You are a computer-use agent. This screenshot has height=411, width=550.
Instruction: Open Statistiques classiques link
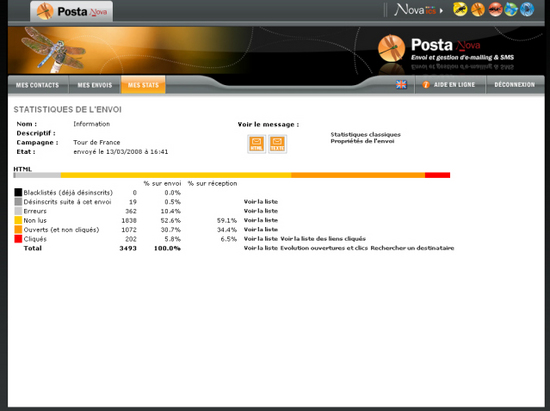[365, 134]
